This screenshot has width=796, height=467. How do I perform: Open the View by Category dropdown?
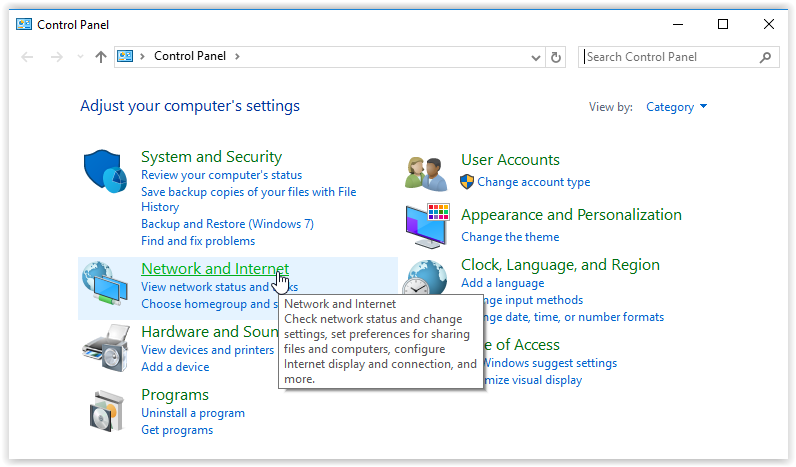676,107
